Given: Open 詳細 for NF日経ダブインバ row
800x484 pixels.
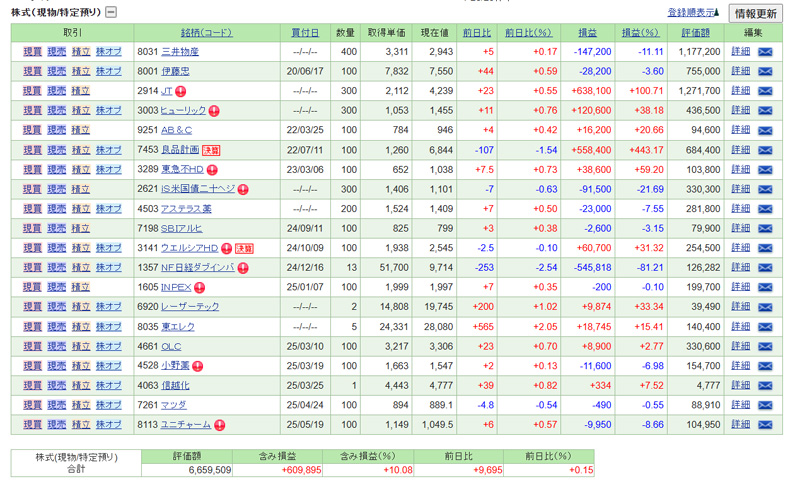Looking at the screenshot, I should click(740, 268).
